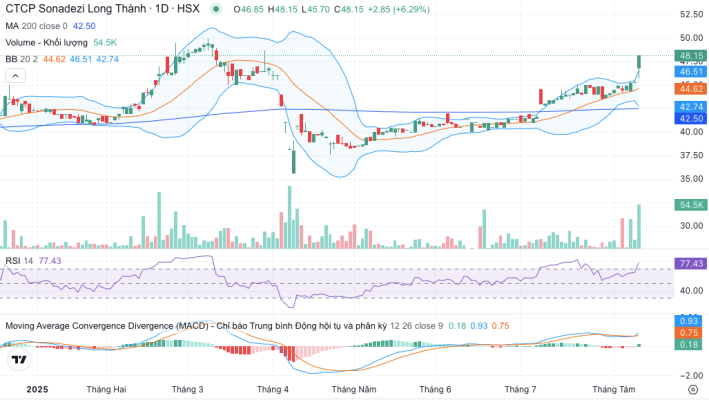
Task: Collapse the indicator legend with the chevron button
Action: pyautogui.click(x=15, y=75)
